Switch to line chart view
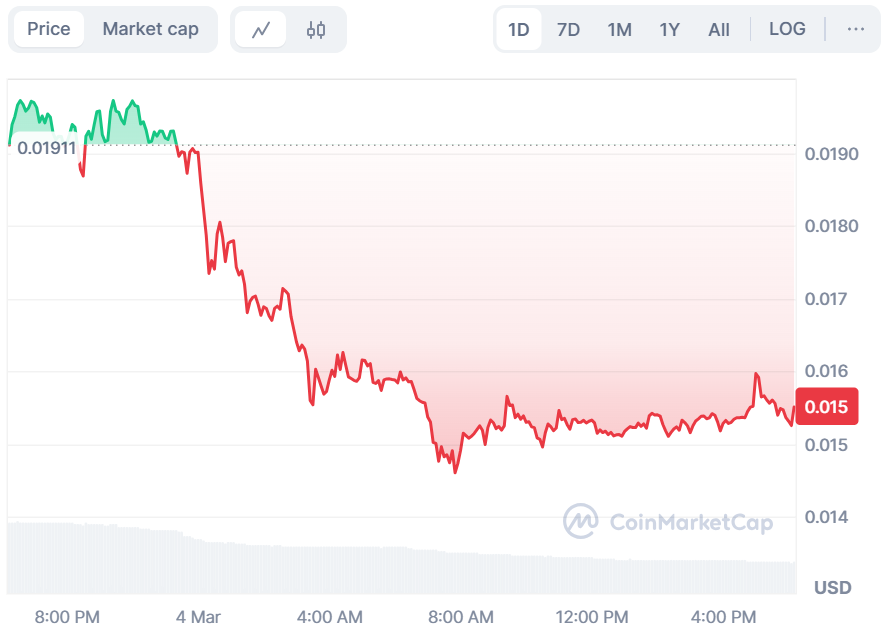The width and height of the screenshot is (889, 643). point(261,30)
